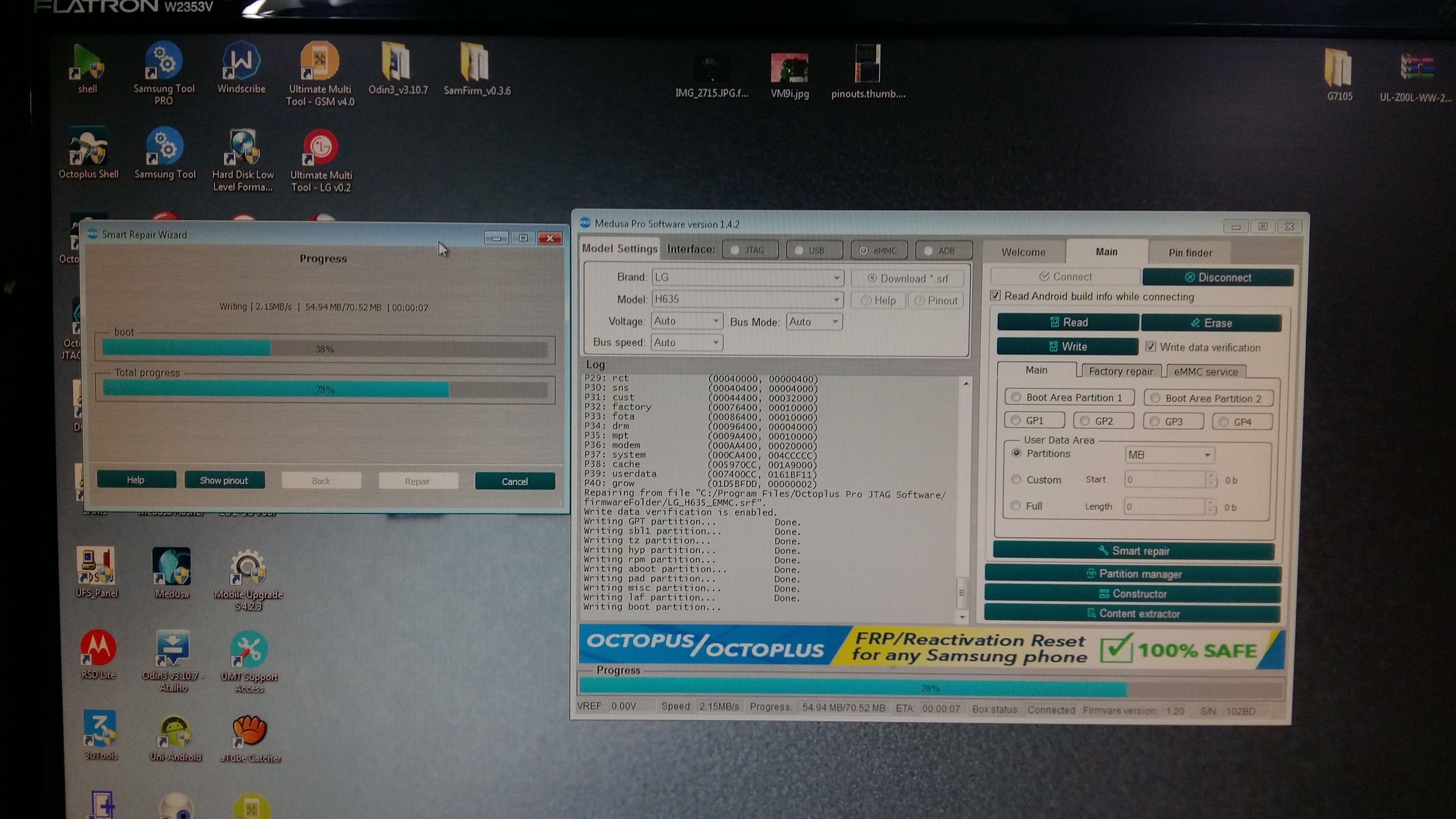Screen dimensions: 1456x819
Task: Open the eMMC service tab
Action: tap(1206, 372)
